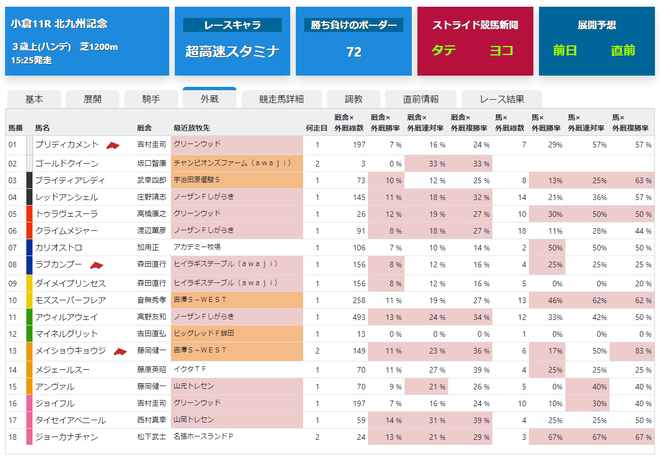The width and height of the screenshot is (660, 460).
Task: Select horse name モズスーパーフレア
Action: [70, 300]
